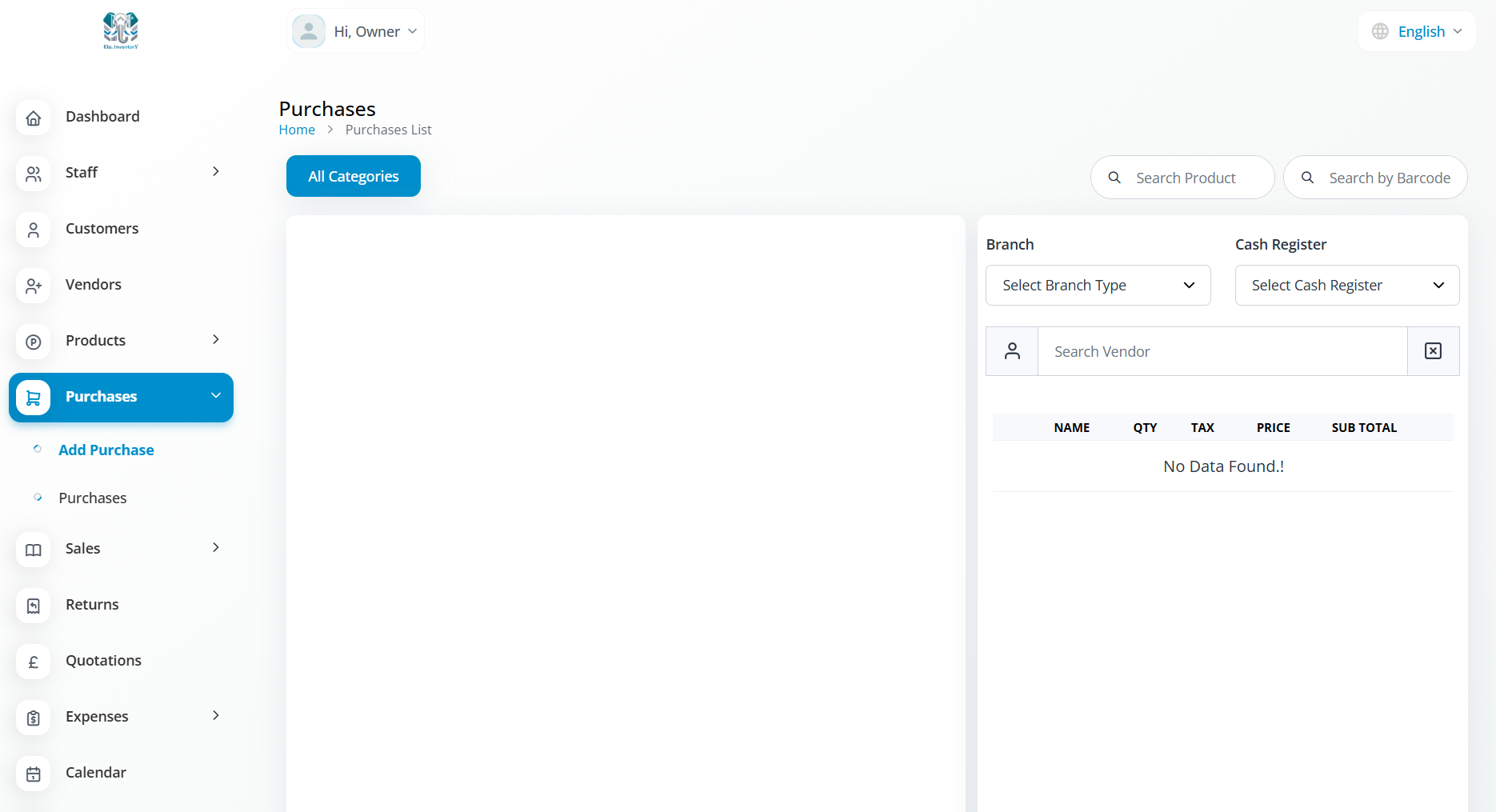Open the Purchases list submenu item
This screenshot has width=1496, height=812.
click(93, 498)
